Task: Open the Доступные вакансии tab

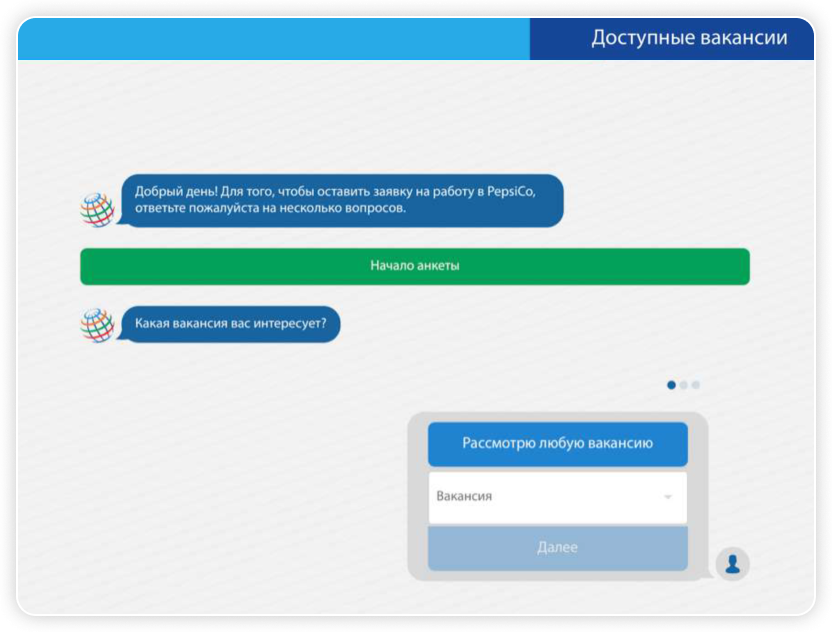Action: tap(672, 38)
